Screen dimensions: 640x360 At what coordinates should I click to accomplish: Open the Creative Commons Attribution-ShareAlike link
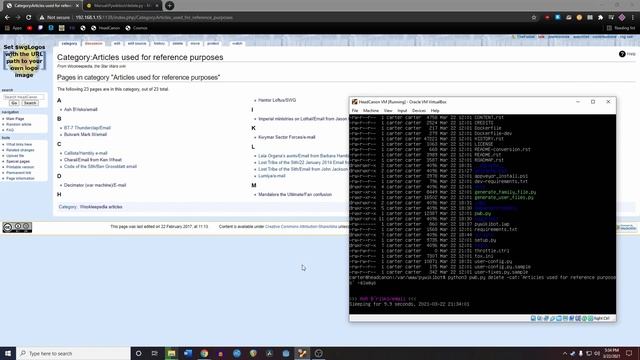tap(301, 227)
